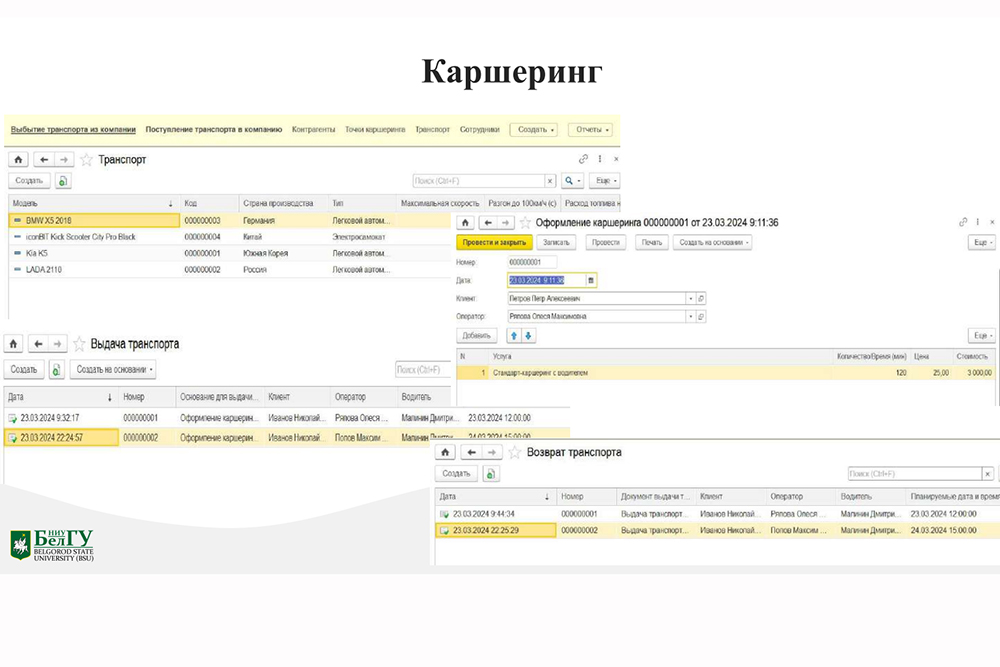Click the home icon in Транспорт window
1000x667 pixels.
(x=18, y=160)
